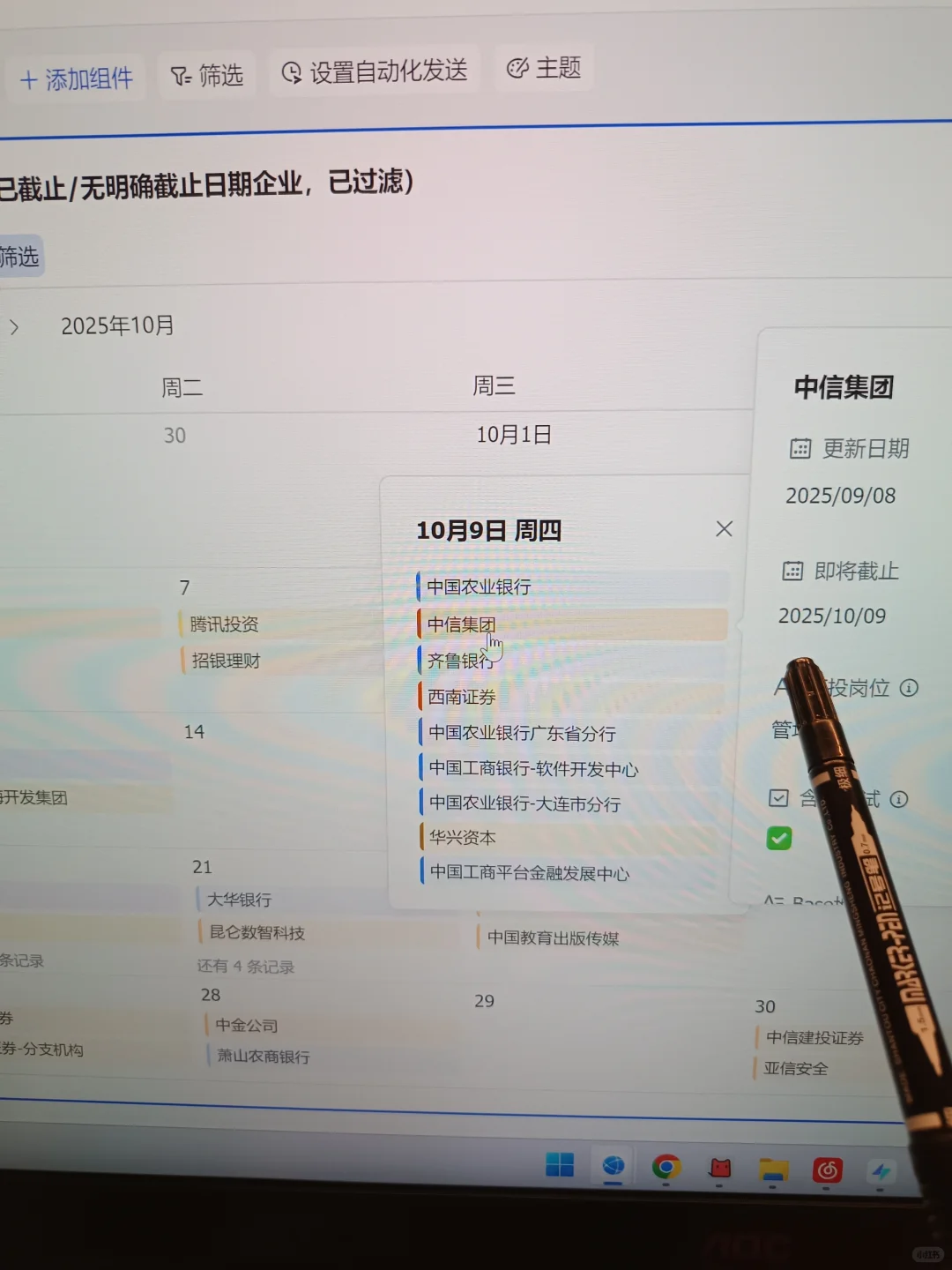Open the 主题 theme button
This screenshot has width=952, height=1270.
click(544, 68)
